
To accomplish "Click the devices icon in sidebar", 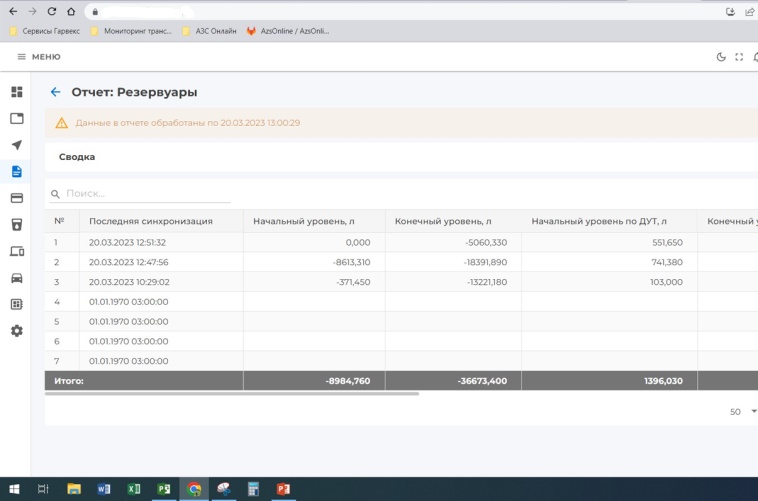I will 16,251.
